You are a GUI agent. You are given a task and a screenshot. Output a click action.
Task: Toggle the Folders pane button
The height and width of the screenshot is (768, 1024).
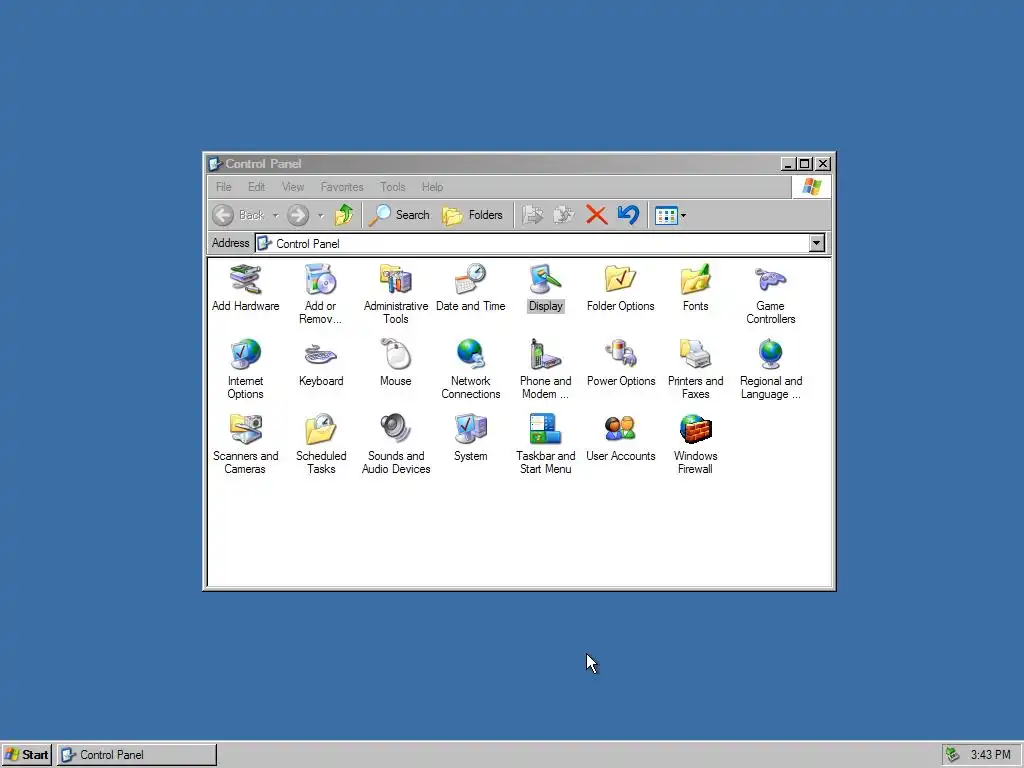472,215
